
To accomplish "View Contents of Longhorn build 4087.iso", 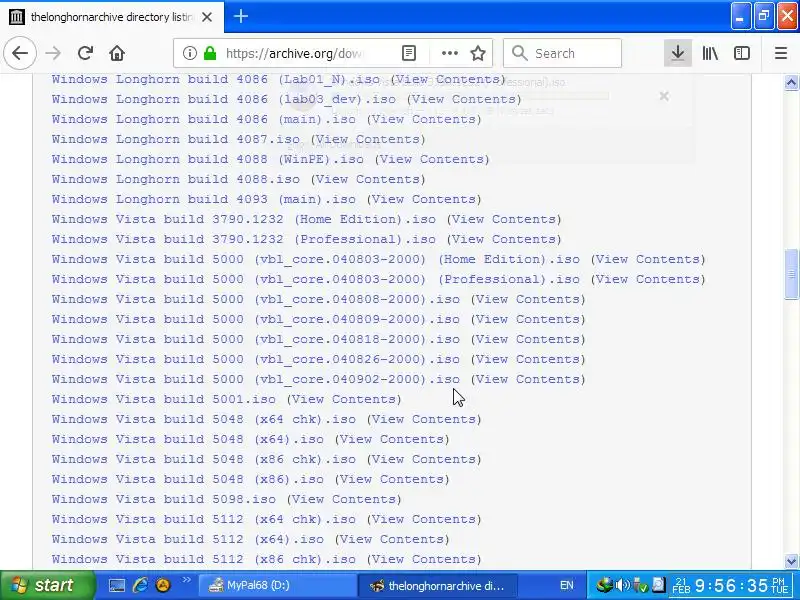I will coord(368,139).
